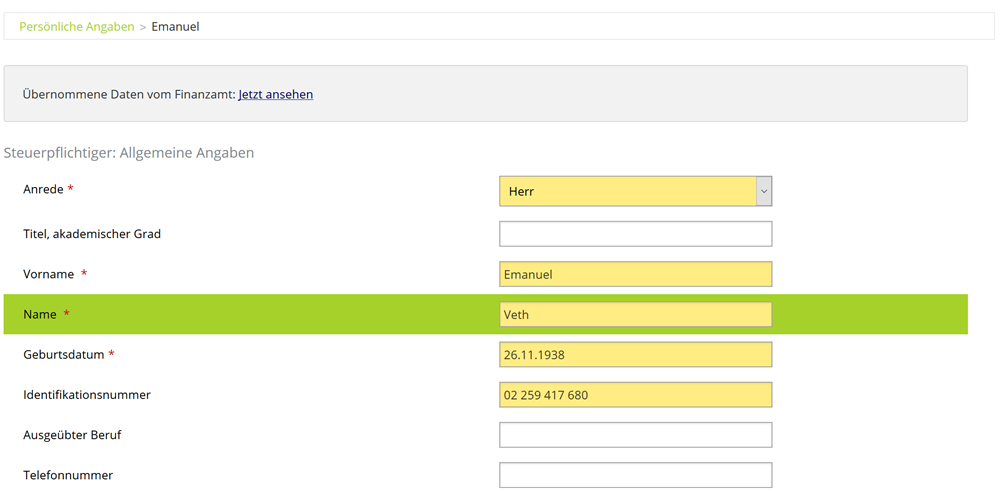Open the Jetzt ansehen link
Screen dimensions: 1000x492
click(275, 95)
